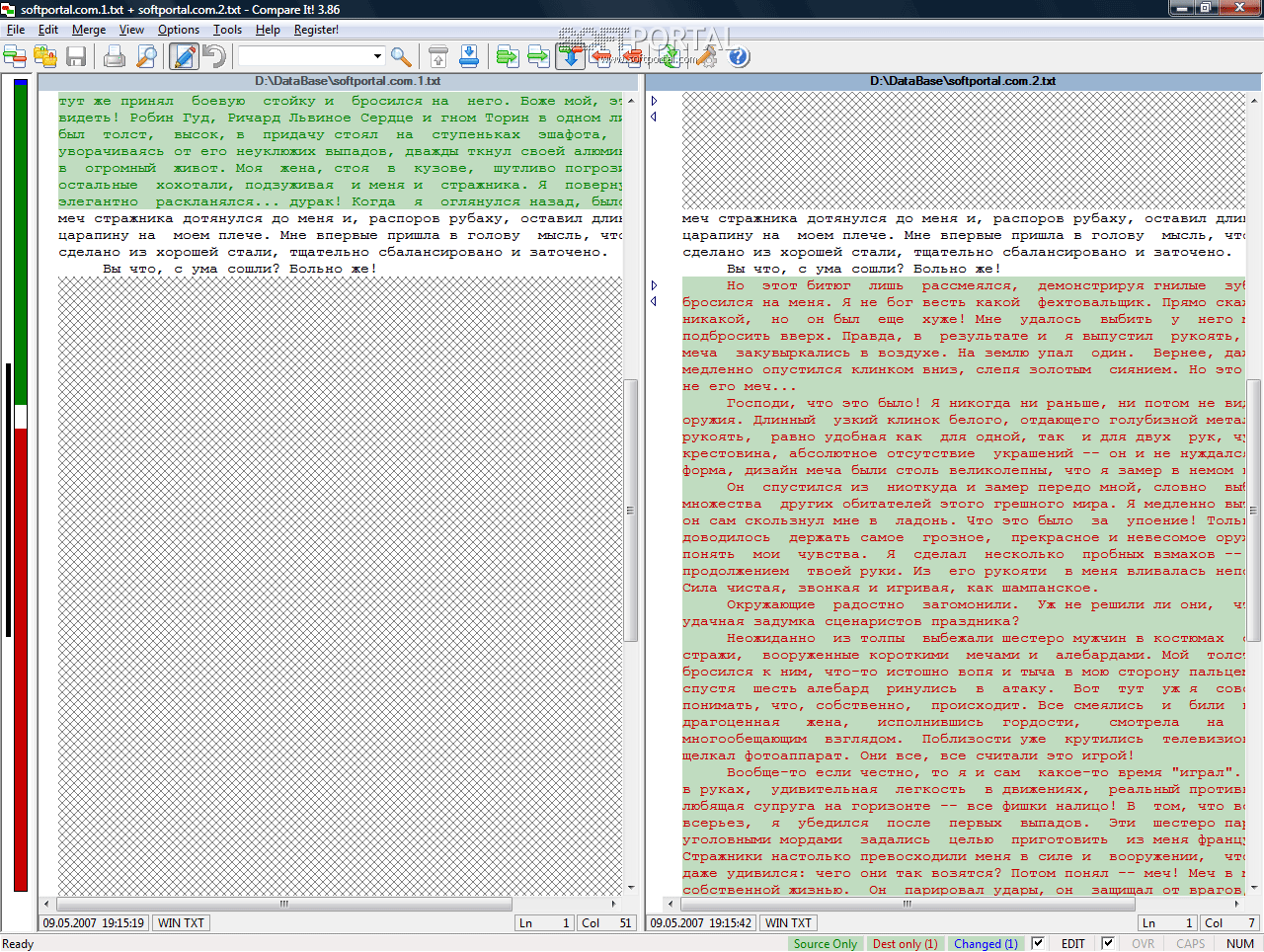Click the left-pointing arrow below the top marker
The height and width of the screenshot is (952, 1264).
[x=654, y=117]
